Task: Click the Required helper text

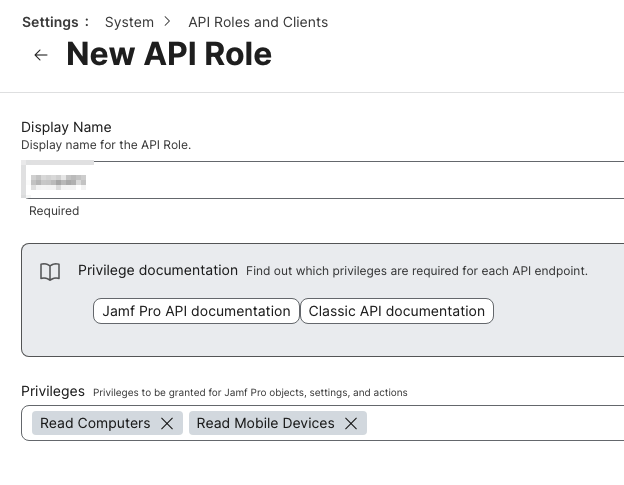Action: click(54, 211)
